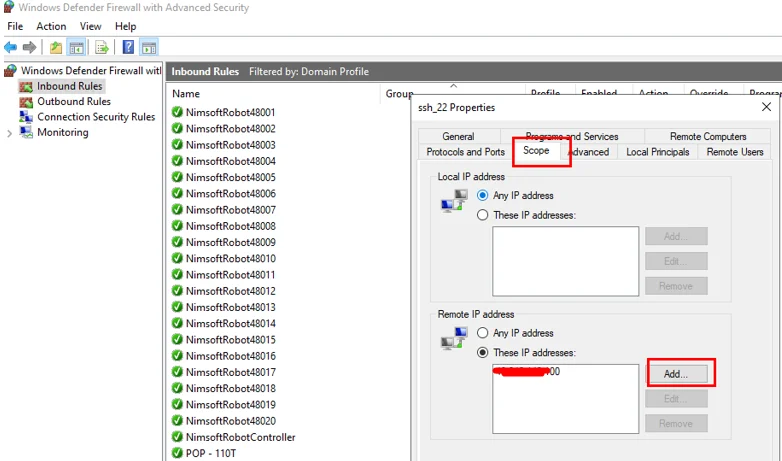Click Add button for Remote IP address
This screenshot has width=782, height=461.
tap(676, 374)
